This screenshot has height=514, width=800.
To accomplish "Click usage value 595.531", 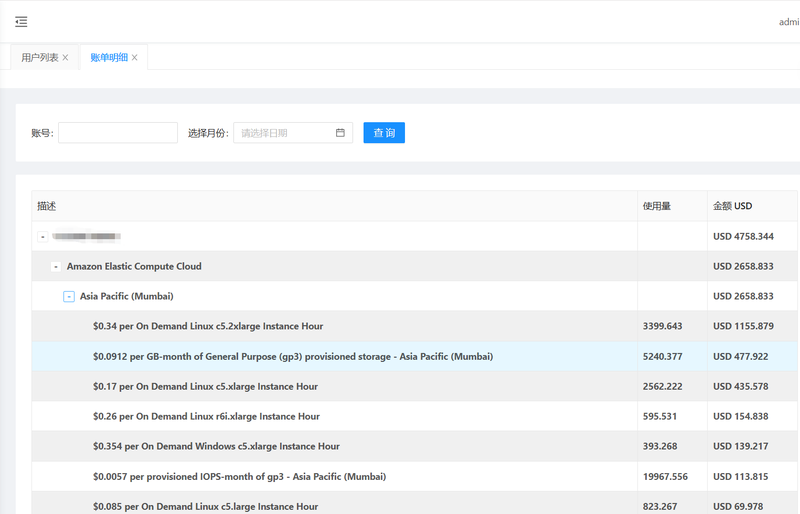I will [660, 417].
